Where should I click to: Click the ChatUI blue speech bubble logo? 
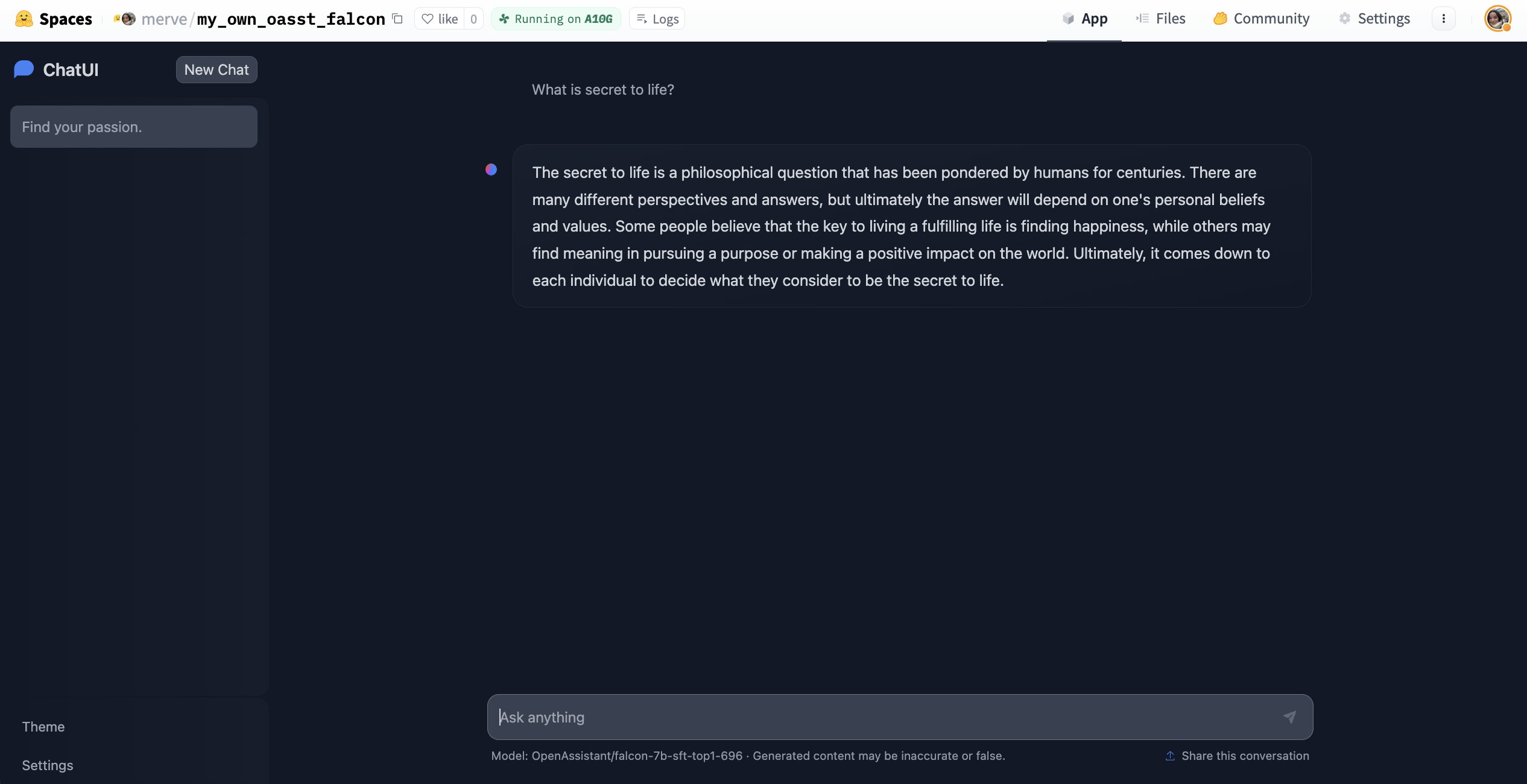click(24, 69)
